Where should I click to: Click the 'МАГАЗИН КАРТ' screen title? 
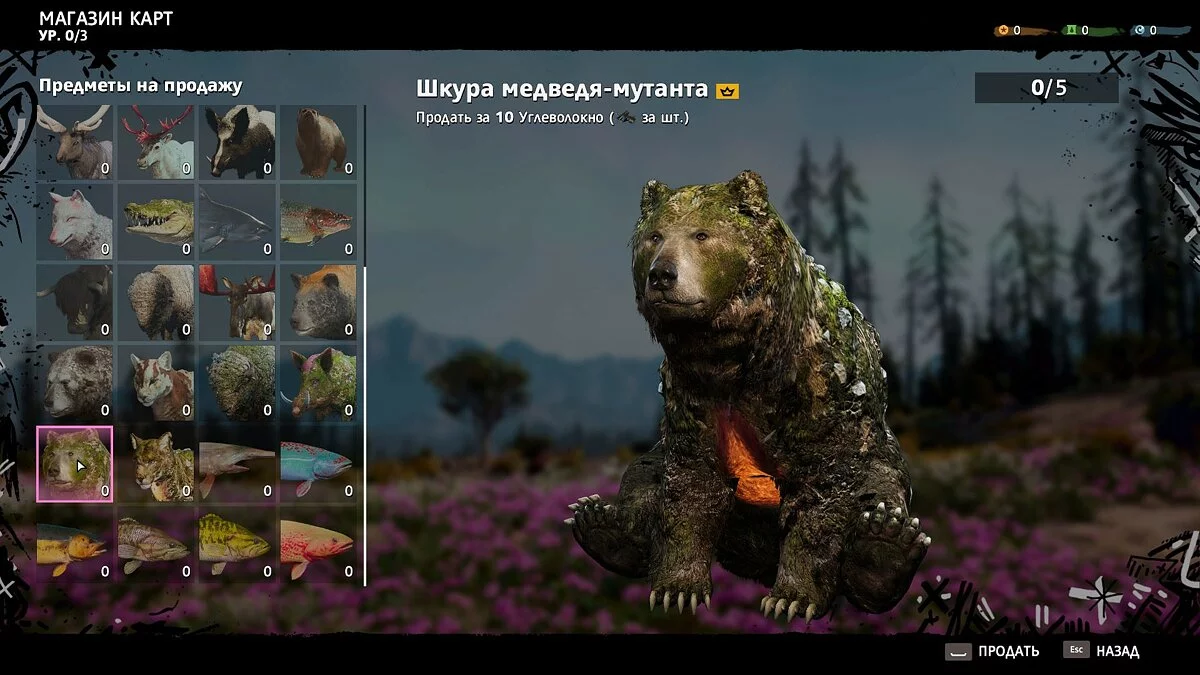pos(106,18)
